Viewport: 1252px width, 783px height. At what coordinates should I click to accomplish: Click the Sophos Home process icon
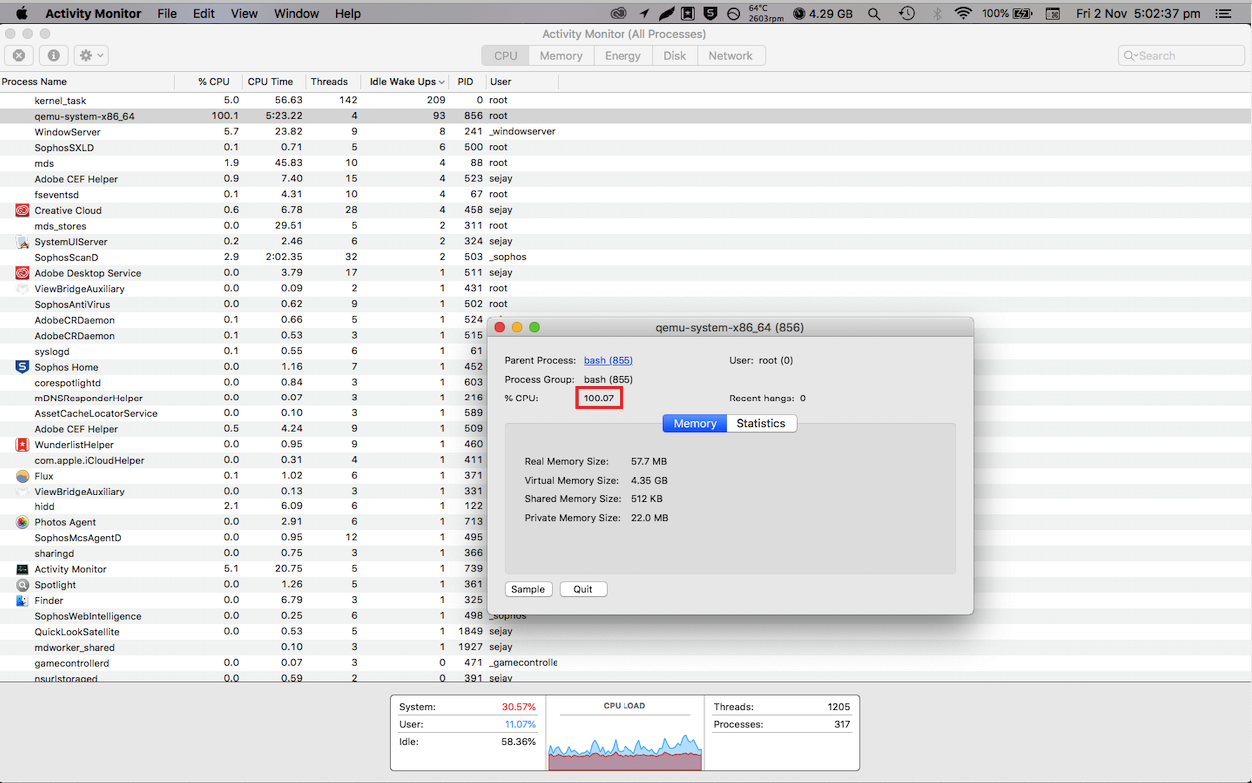pos(22,367)
